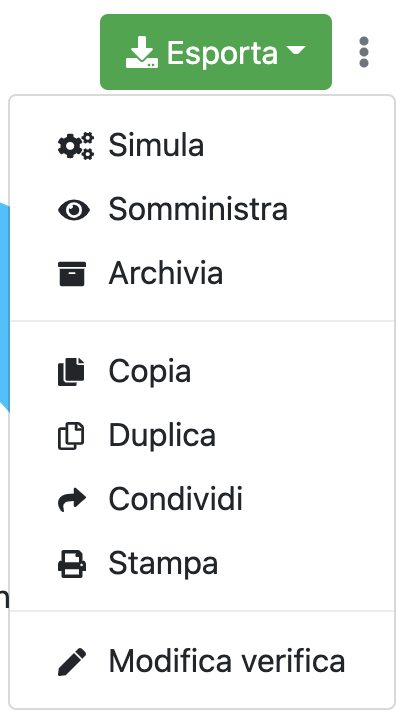
Task: Open the three-dot kebab menu
Action: pos(364,52)
